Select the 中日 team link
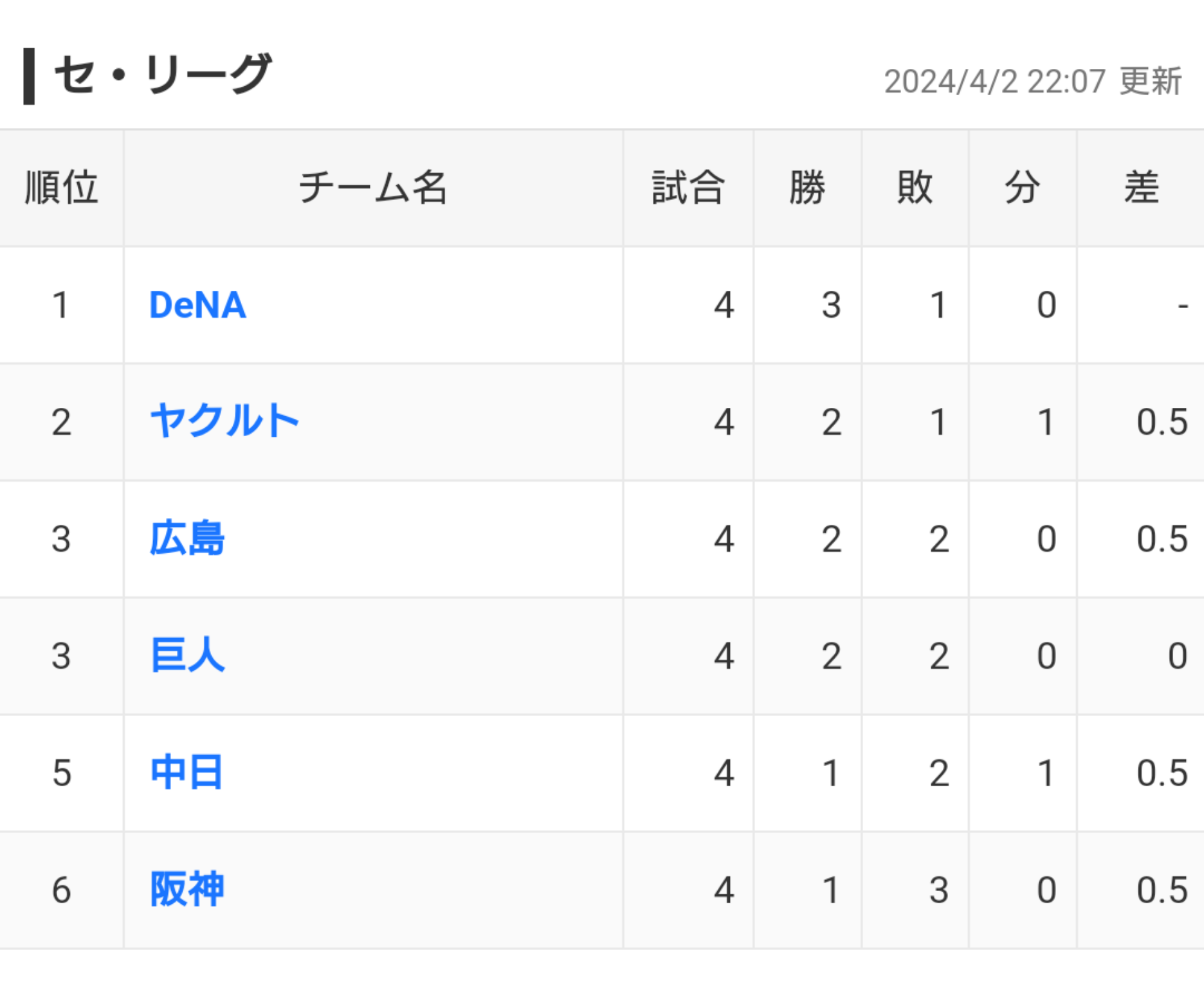Screen dimensions: 1204x981 click(187, 773)
